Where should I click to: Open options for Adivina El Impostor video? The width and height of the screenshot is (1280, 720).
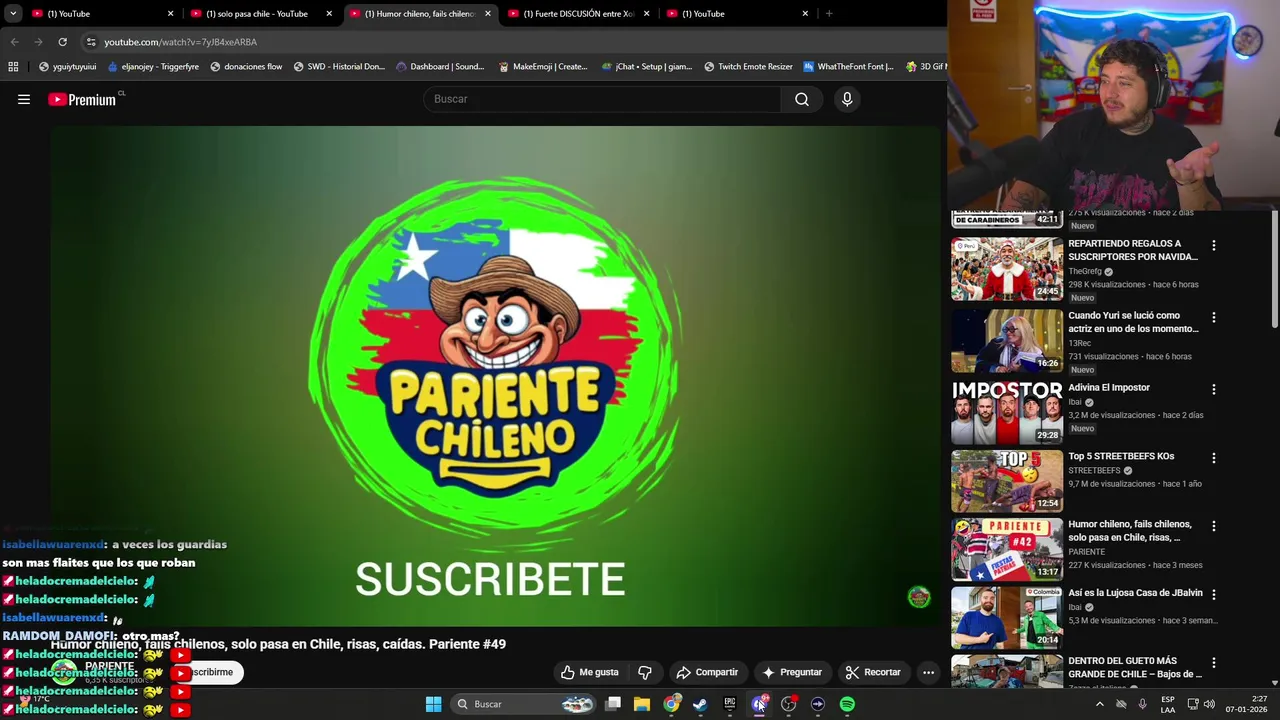click(1214, 389)
